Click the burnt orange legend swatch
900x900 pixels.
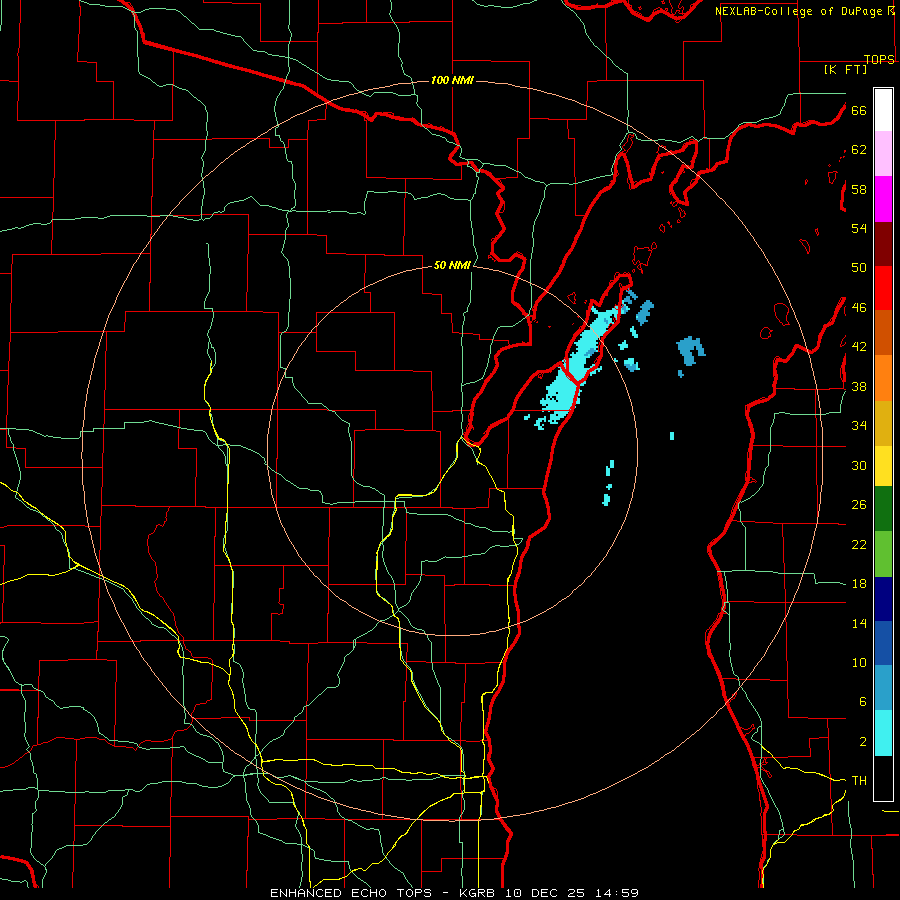pos(883,333)
